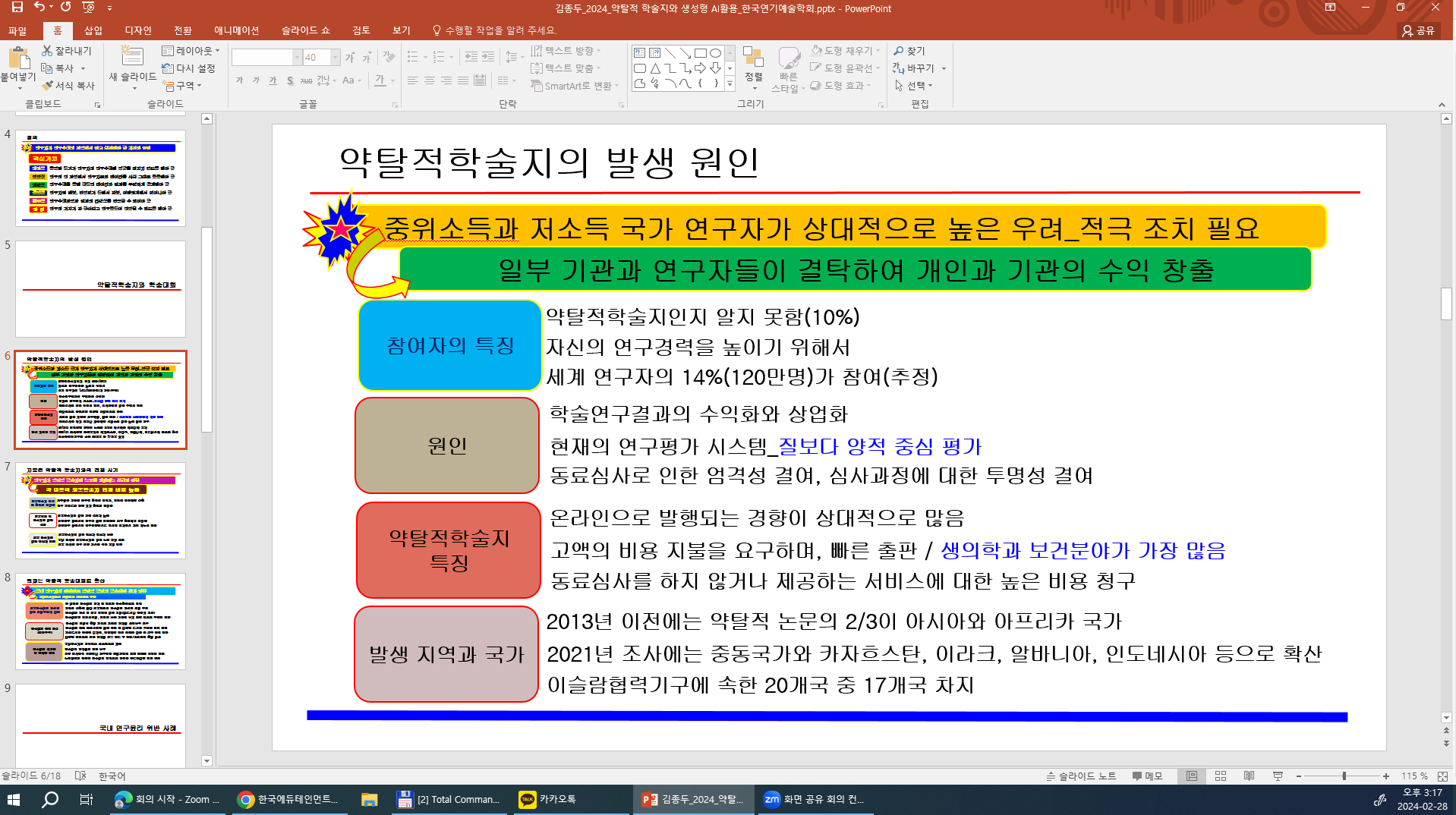Switch to the Animations (애니메이션) tab
Screen dimensions: 1456x815
236,30
